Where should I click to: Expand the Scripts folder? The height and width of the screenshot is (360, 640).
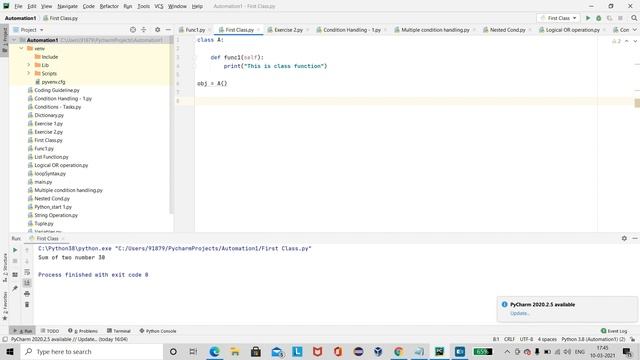29,73
